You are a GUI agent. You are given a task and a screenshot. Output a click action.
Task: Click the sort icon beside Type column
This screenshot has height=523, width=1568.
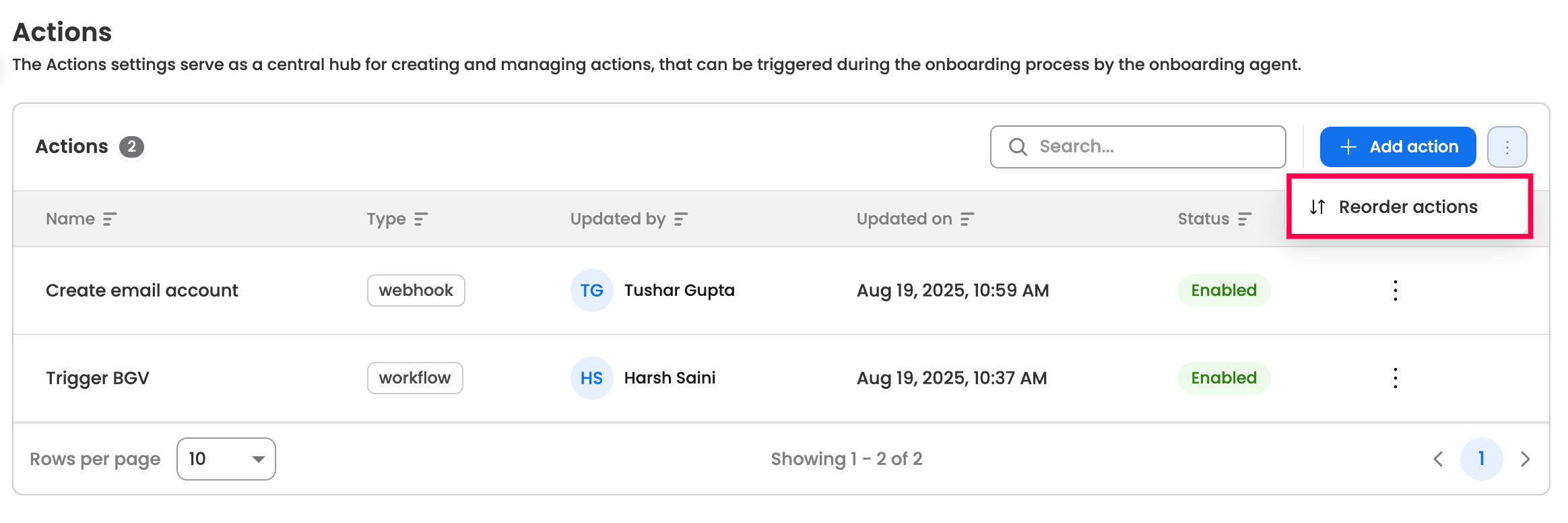pyautogui.click(x=421, y=219)
